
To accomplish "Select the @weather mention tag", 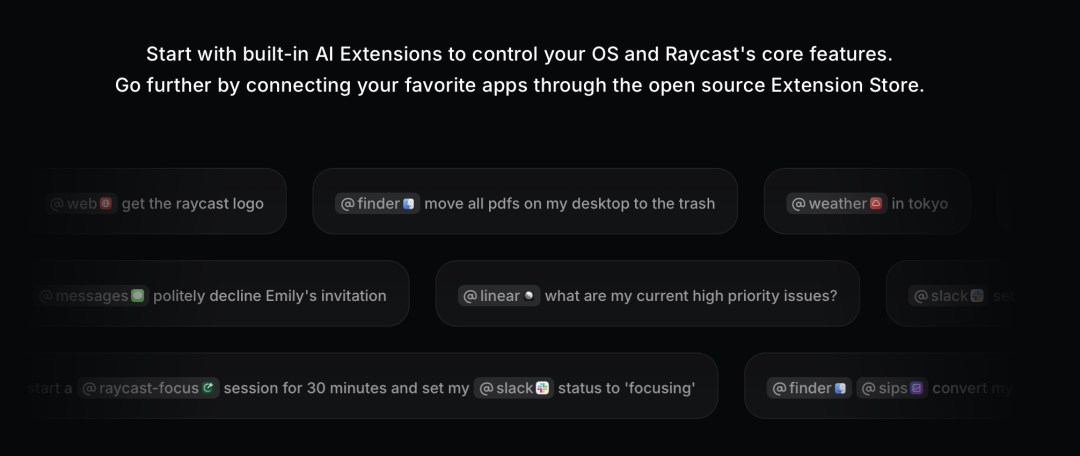I will 837,203.
